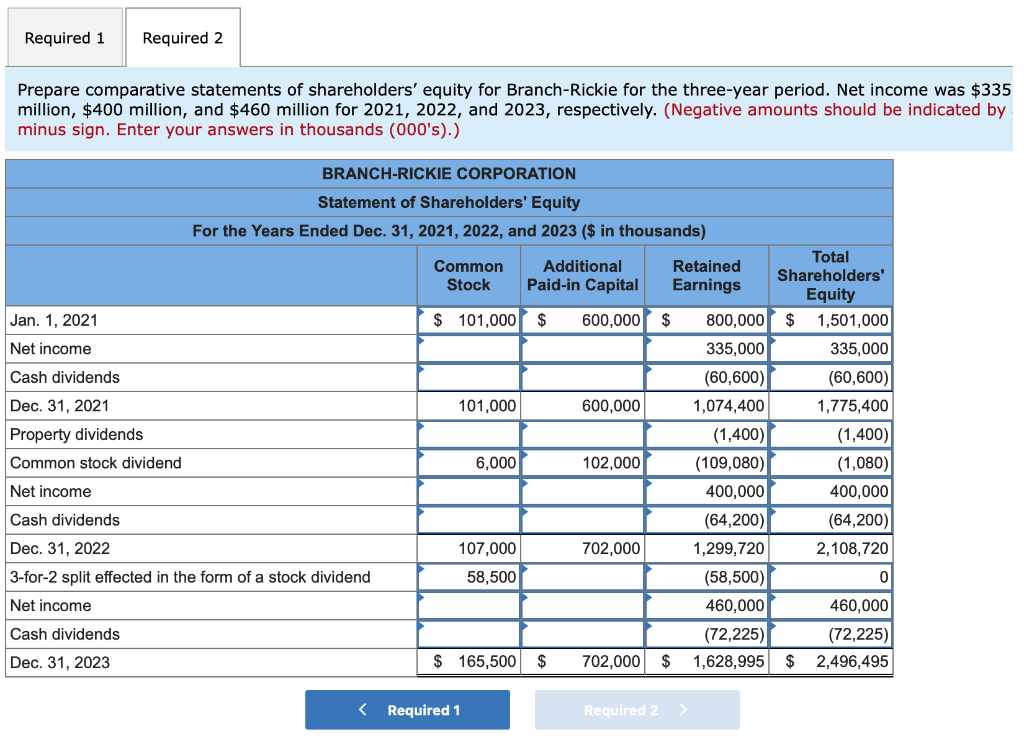The height and width of the screenshot is (742, 1024).
Task: Click the BRANCH-RICKIE CORPORATION header row
Action: coord(449,173)
